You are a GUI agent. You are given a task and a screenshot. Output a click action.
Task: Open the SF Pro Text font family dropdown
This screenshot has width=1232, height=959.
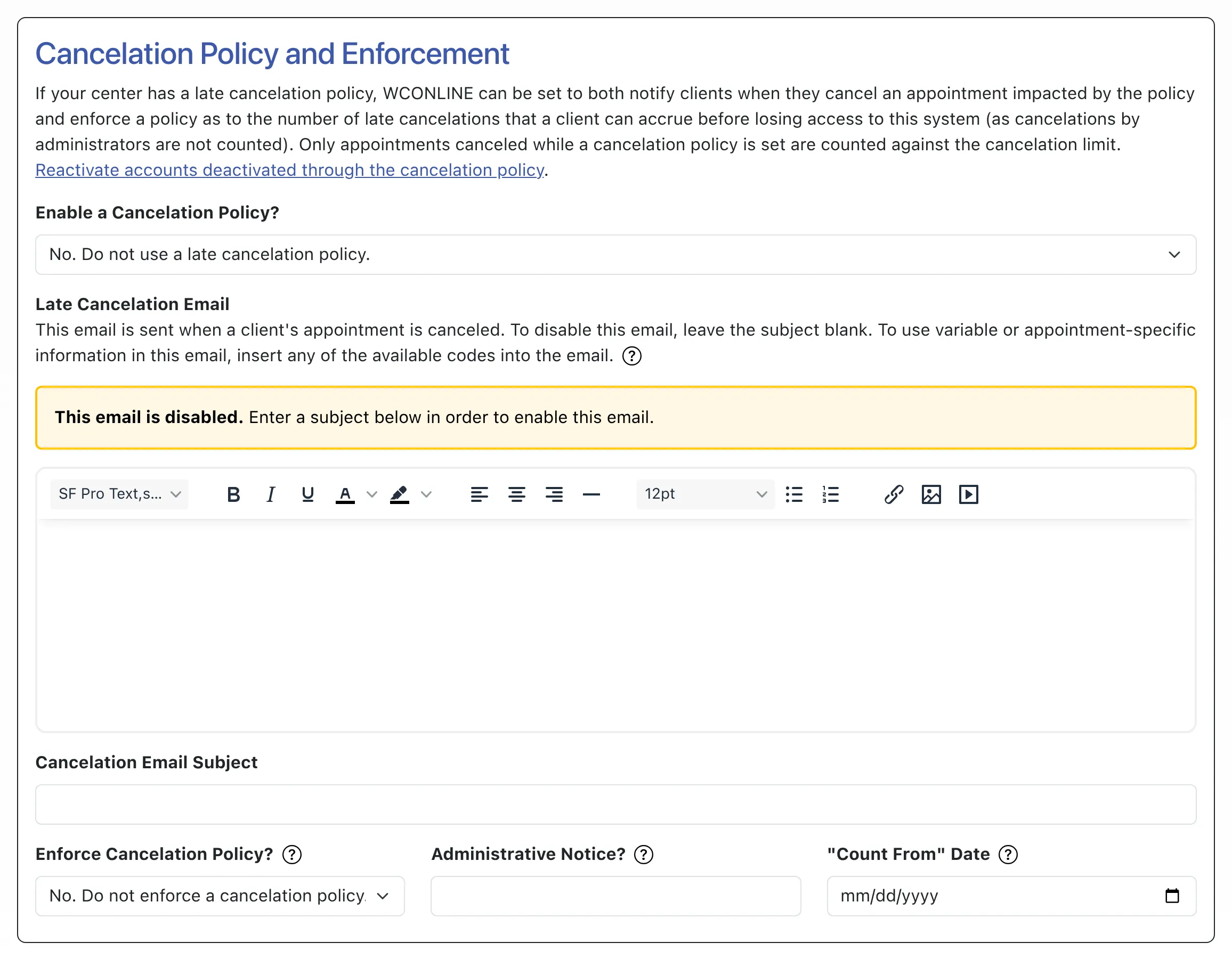click(x=119, y=494)
